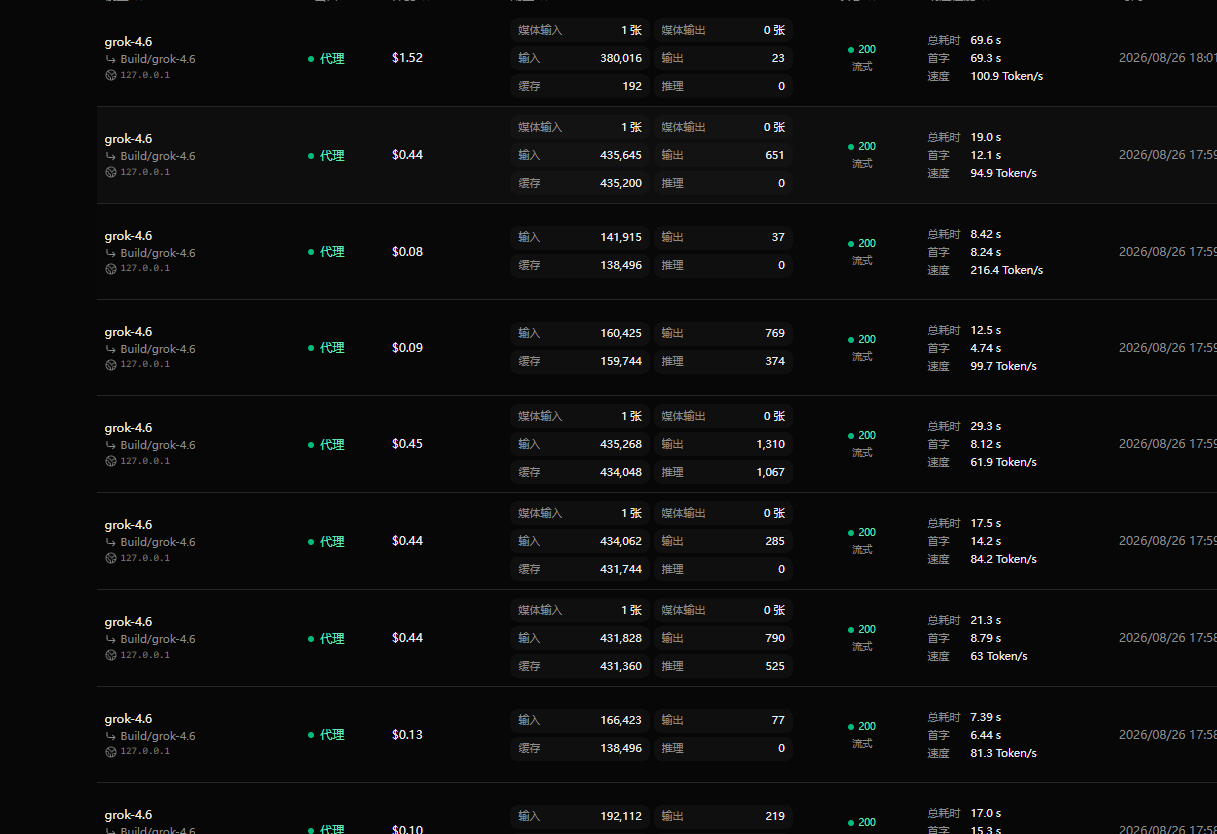Click grok-4.6 model name in the $0.45 row
The image size is (1217, 834).
point(128,428)
